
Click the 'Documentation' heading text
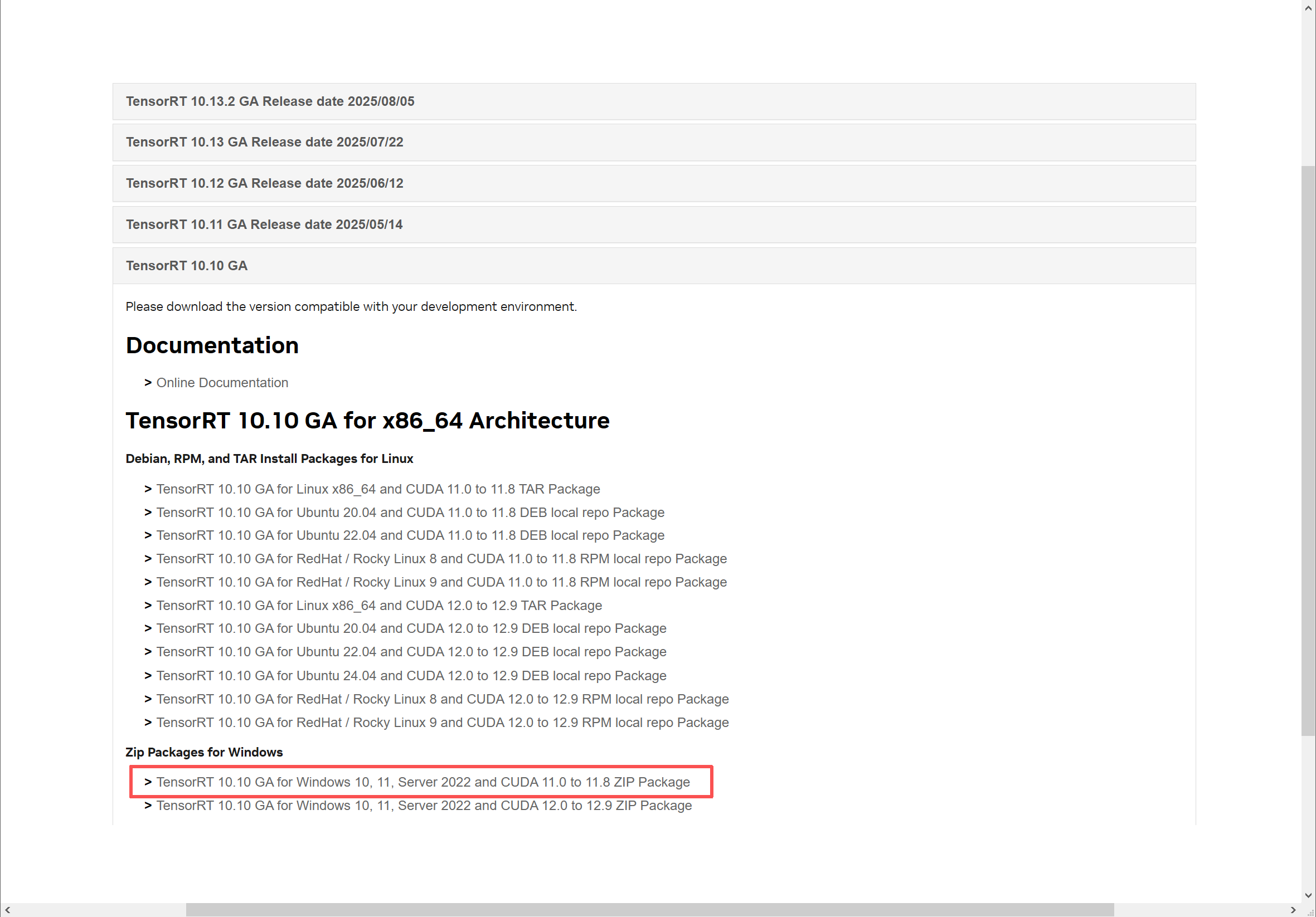212,345
